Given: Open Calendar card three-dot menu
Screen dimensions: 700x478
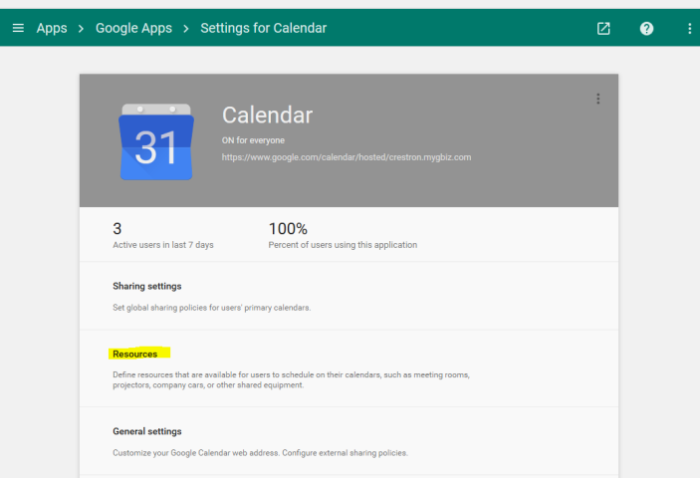Looking at the screenshot, I should point(598,99).
